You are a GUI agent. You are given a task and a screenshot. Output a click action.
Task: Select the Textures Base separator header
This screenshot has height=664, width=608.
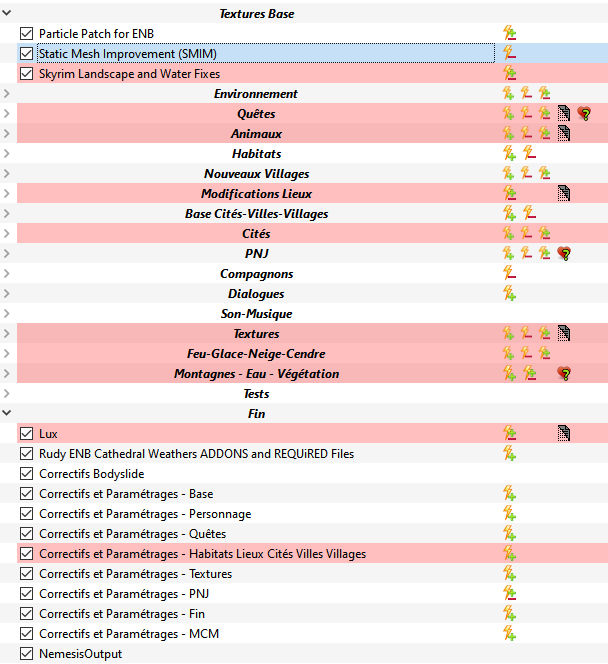[256, 14]
